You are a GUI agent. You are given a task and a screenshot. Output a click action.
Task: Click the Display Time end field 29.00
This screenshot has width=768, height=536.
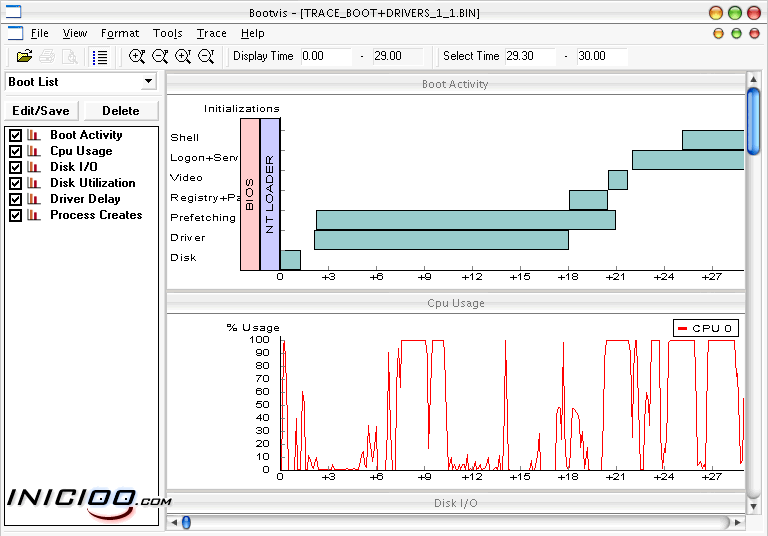click(398, 56)
